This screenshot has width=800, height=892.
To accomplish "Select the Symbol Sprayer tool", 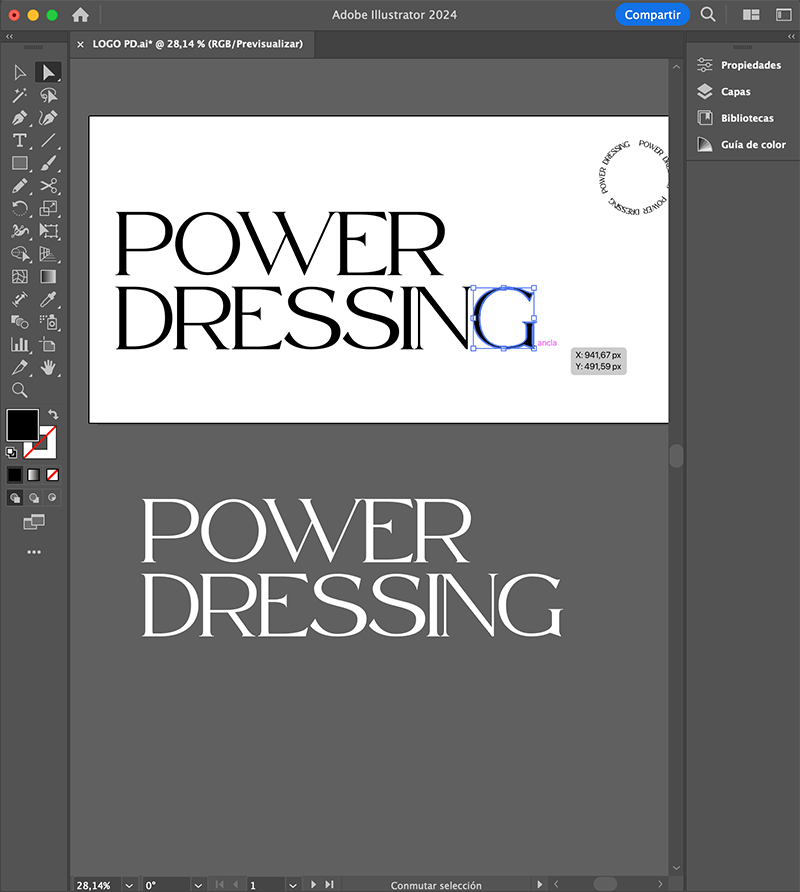I will point(48,322).
